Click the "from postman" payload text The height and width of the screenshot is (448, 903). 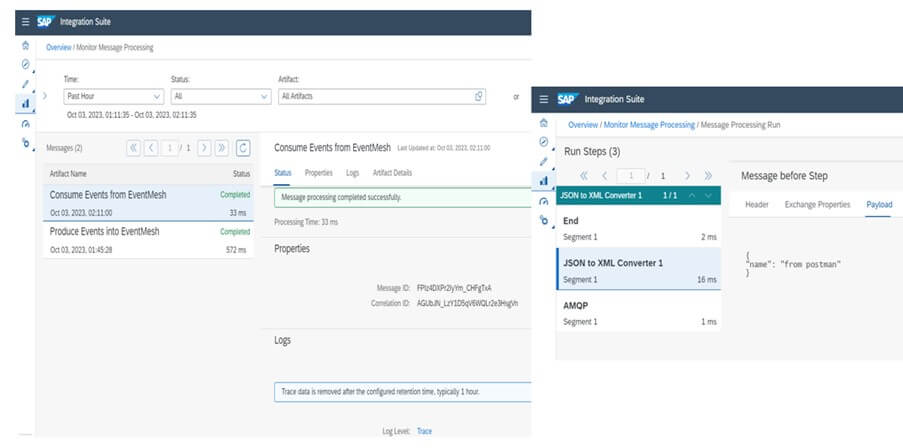click(811, 264)
